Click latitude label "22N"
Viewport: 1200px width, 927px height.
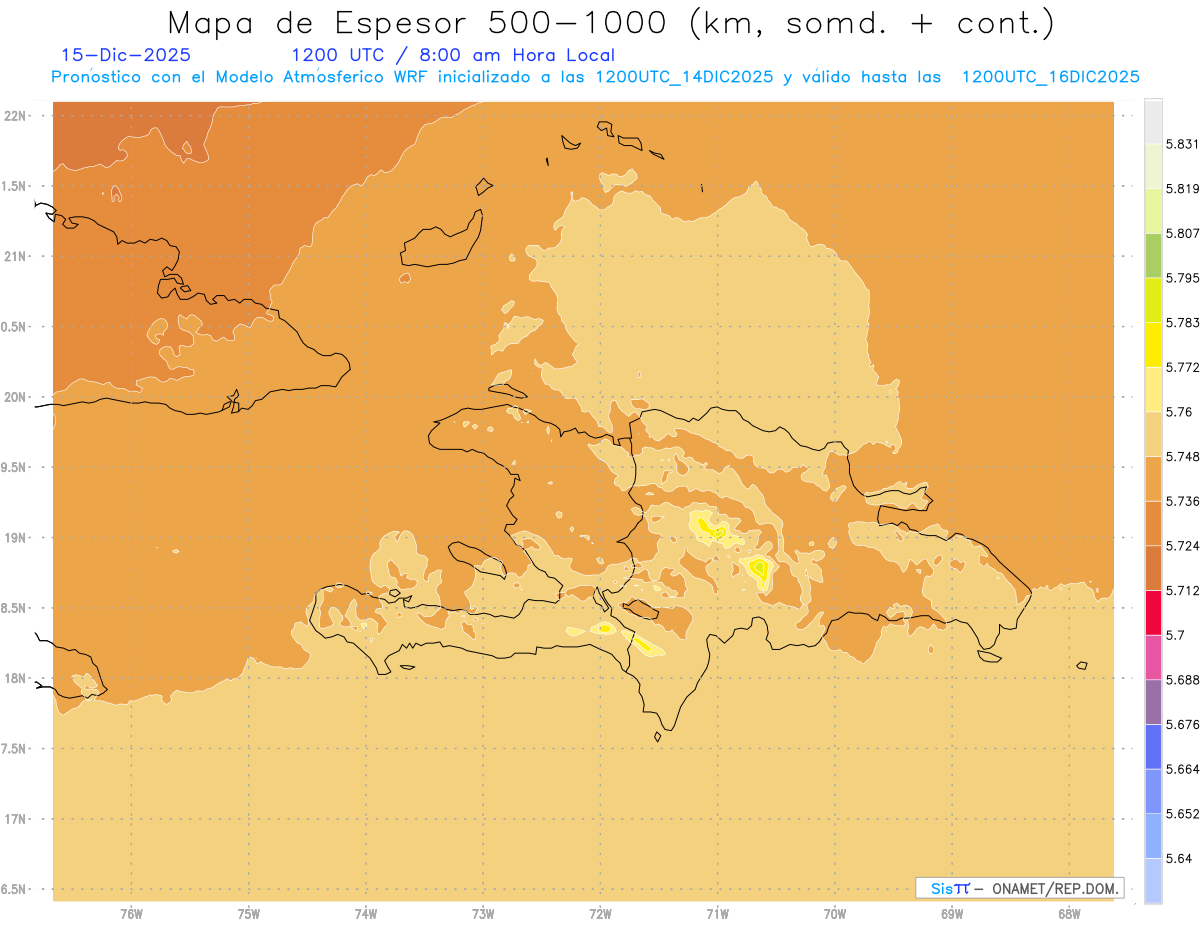pyautogui.click(x=15, y=115)
